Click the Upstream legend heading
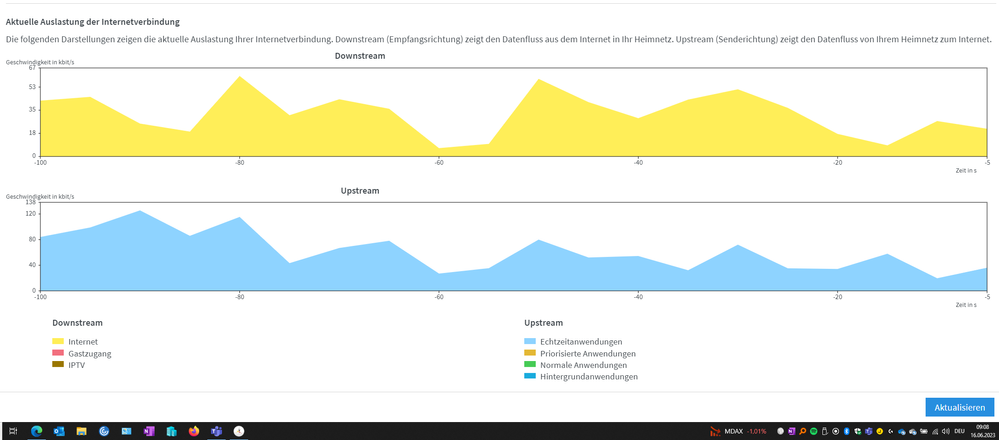Screen dimensions: 999x440 (x=543, y=323)
